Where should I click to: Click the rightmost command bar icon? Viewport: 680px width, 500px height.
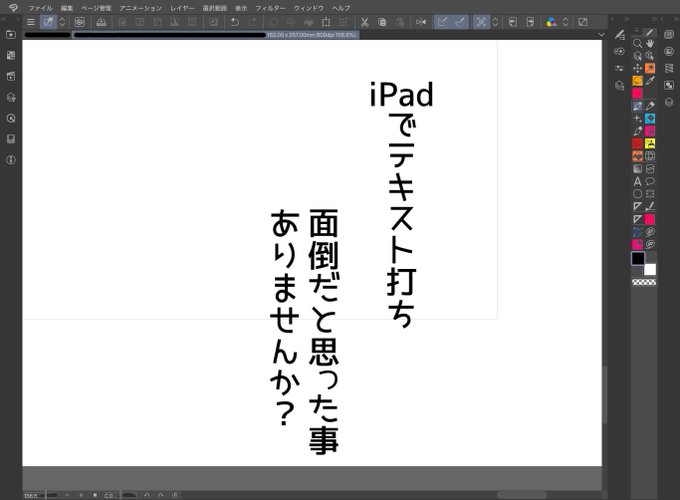pos(582,22)
